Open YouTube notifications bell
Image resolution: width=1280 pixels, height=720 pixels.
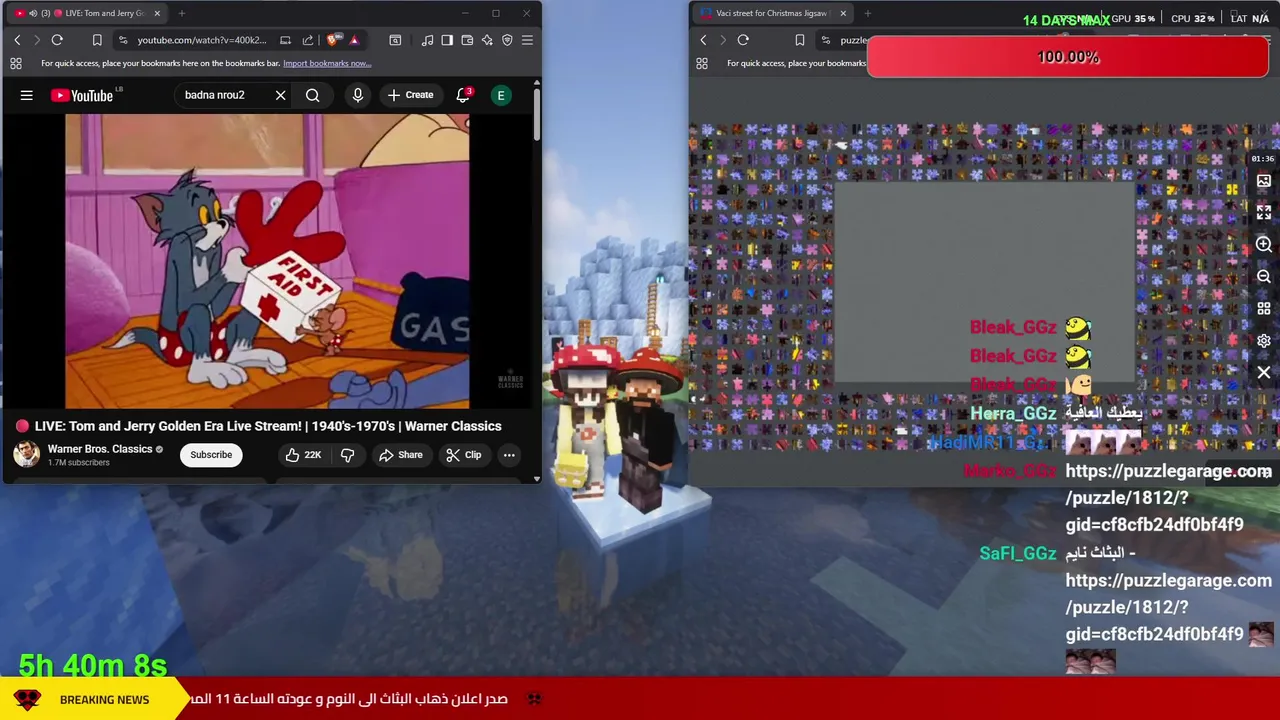coord(463,95)
